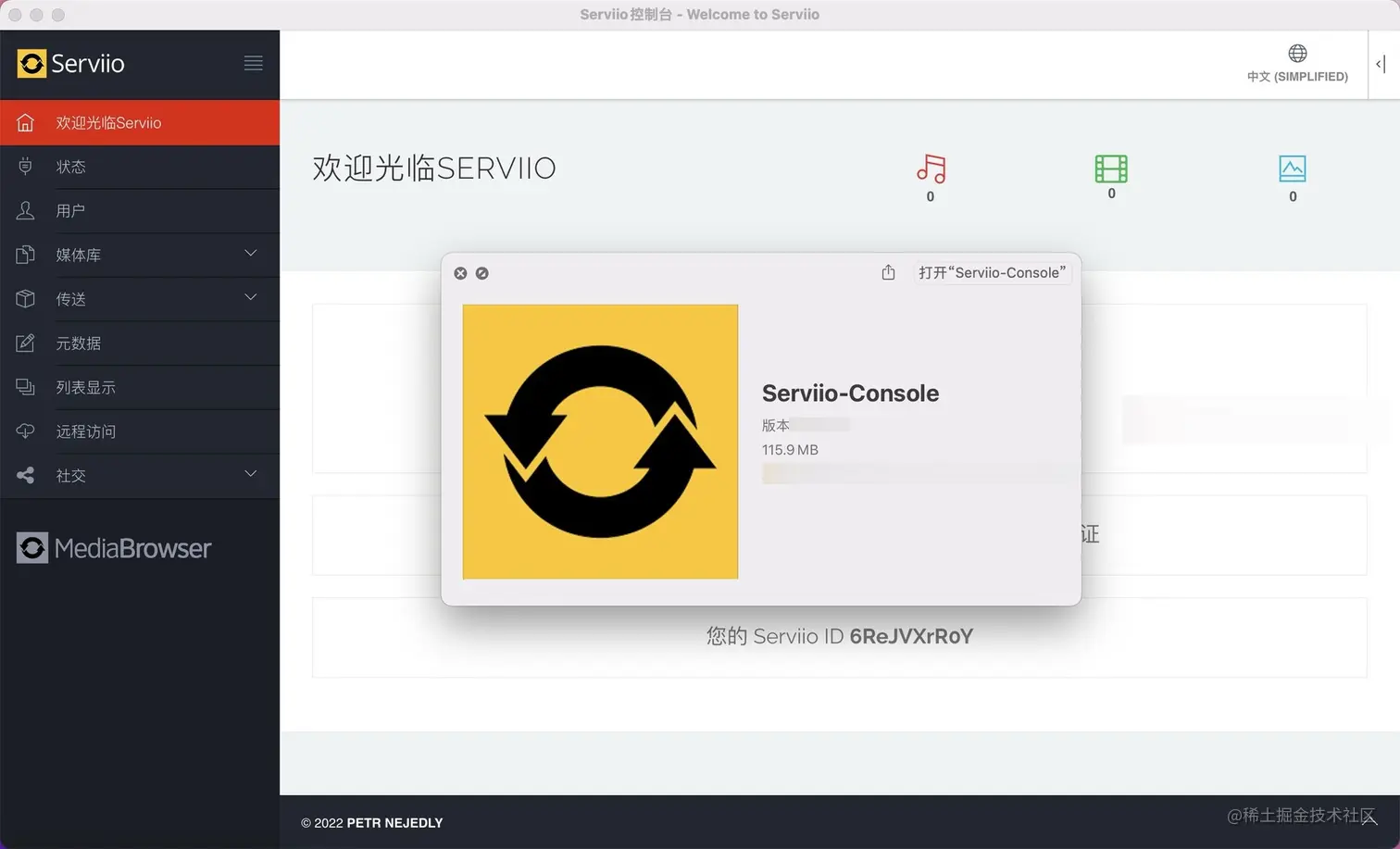Open the 元数据 metadata page

(x=140, y=343)
